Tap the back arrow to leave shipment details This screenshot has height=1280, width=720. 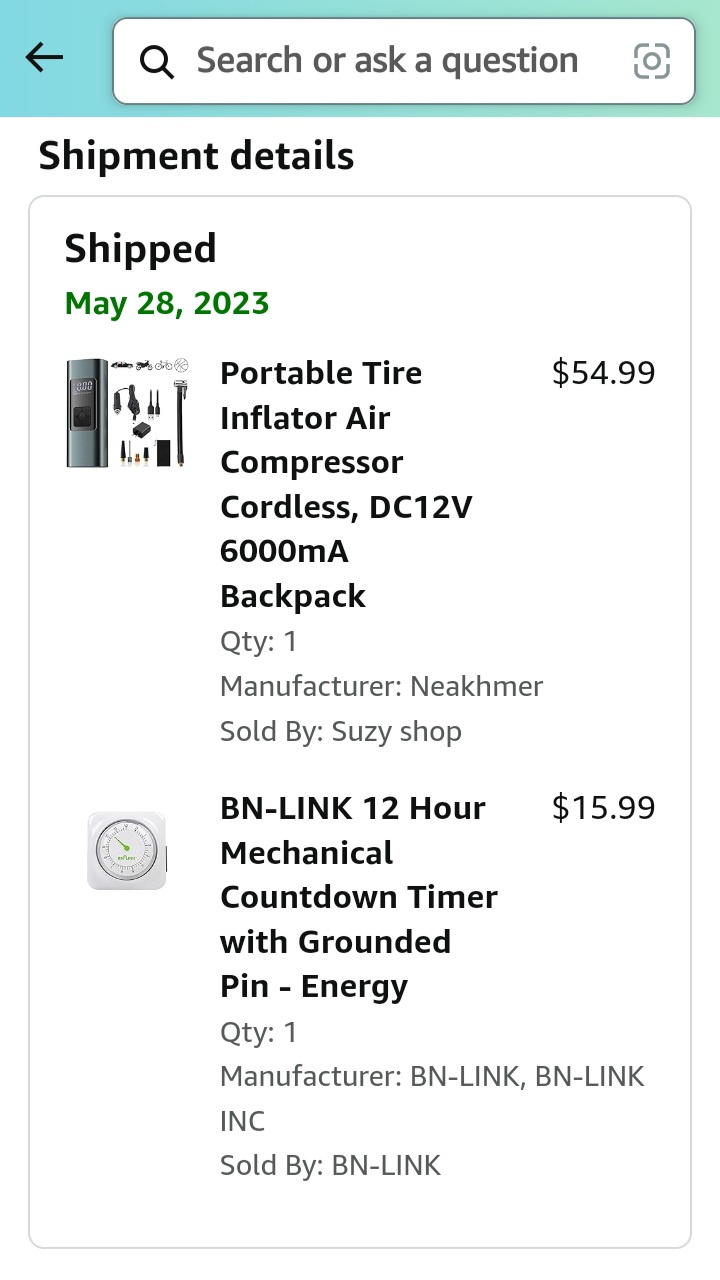(43, 58)
